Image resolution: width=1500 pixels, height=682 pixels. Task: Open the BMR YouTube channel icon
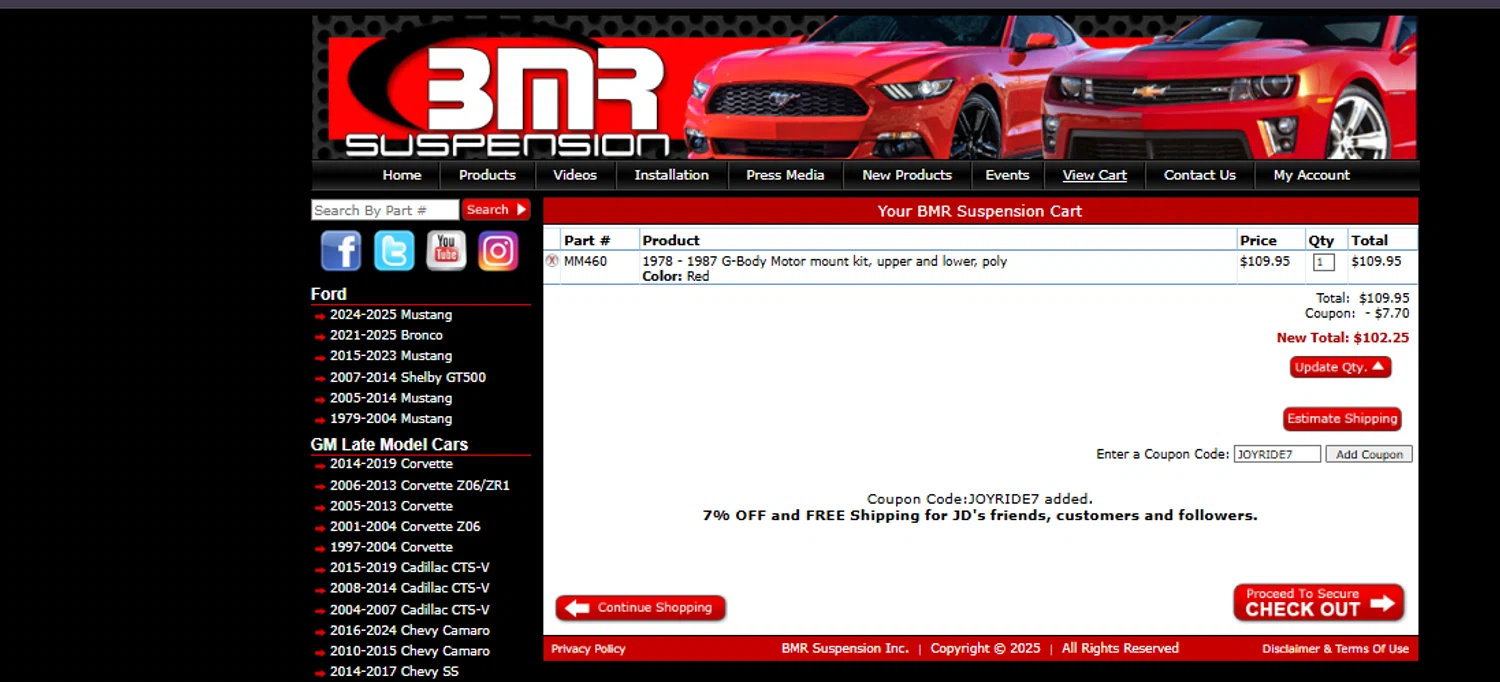(446, 251)
